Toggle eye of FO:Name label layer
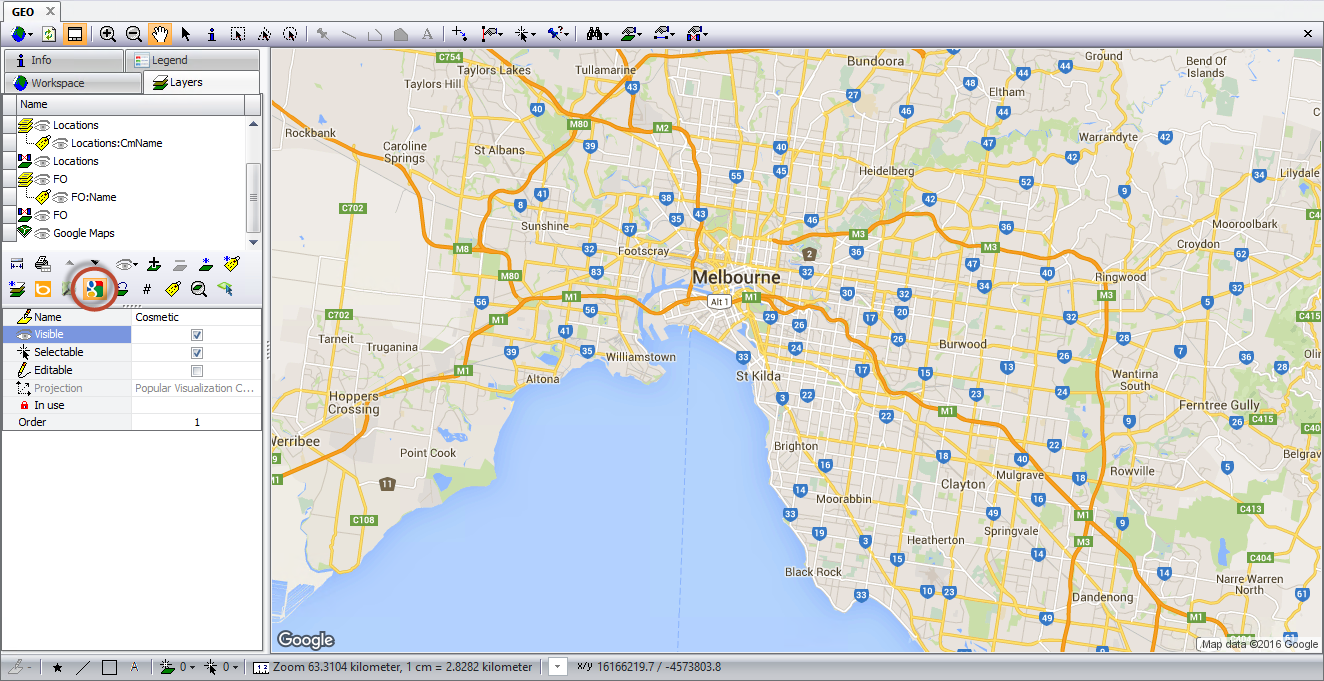This screenshot has width=1324, height=681. coord(60,197)
